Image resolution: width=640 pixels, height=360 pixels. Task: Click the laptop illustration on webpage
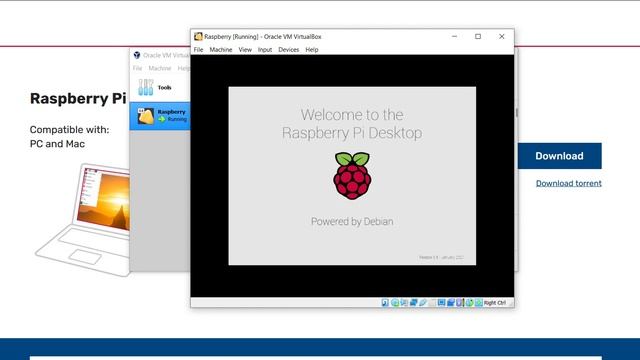click(x=83, y=220)
